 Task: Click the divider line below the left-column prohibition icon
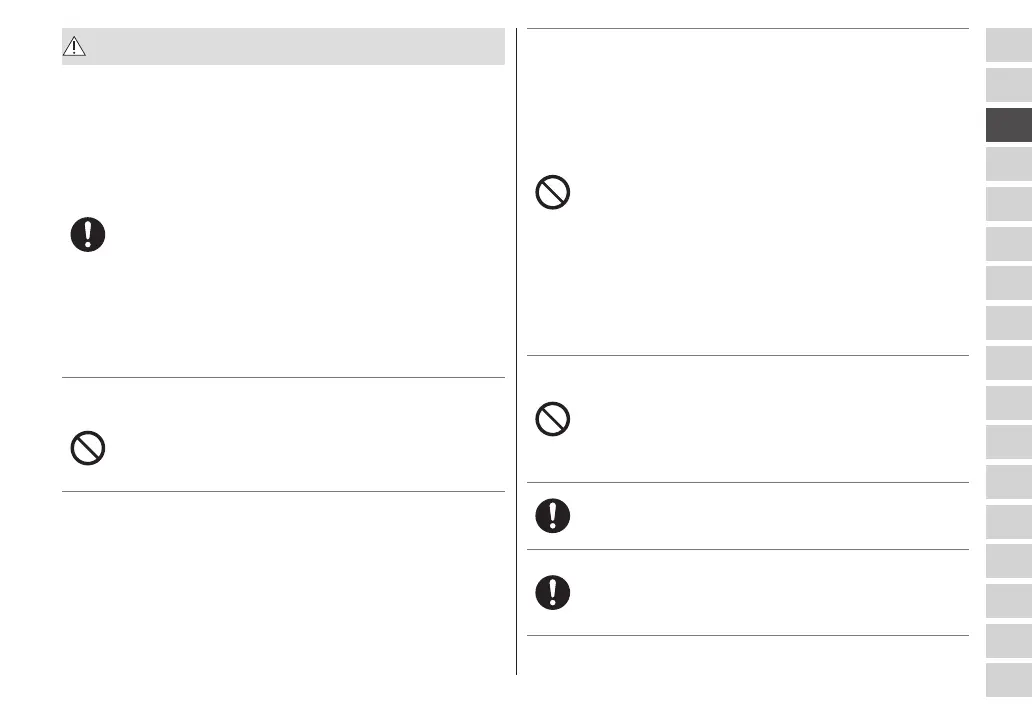point(283,491)
